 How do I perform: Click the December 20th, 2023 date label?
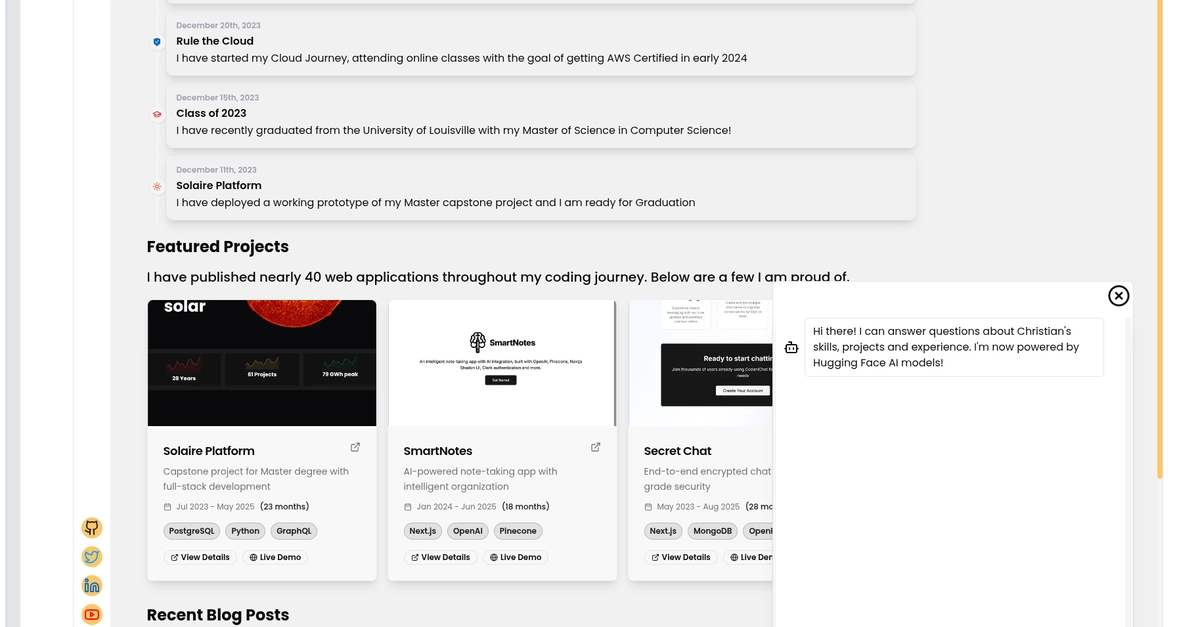click(x=218, y=25)
